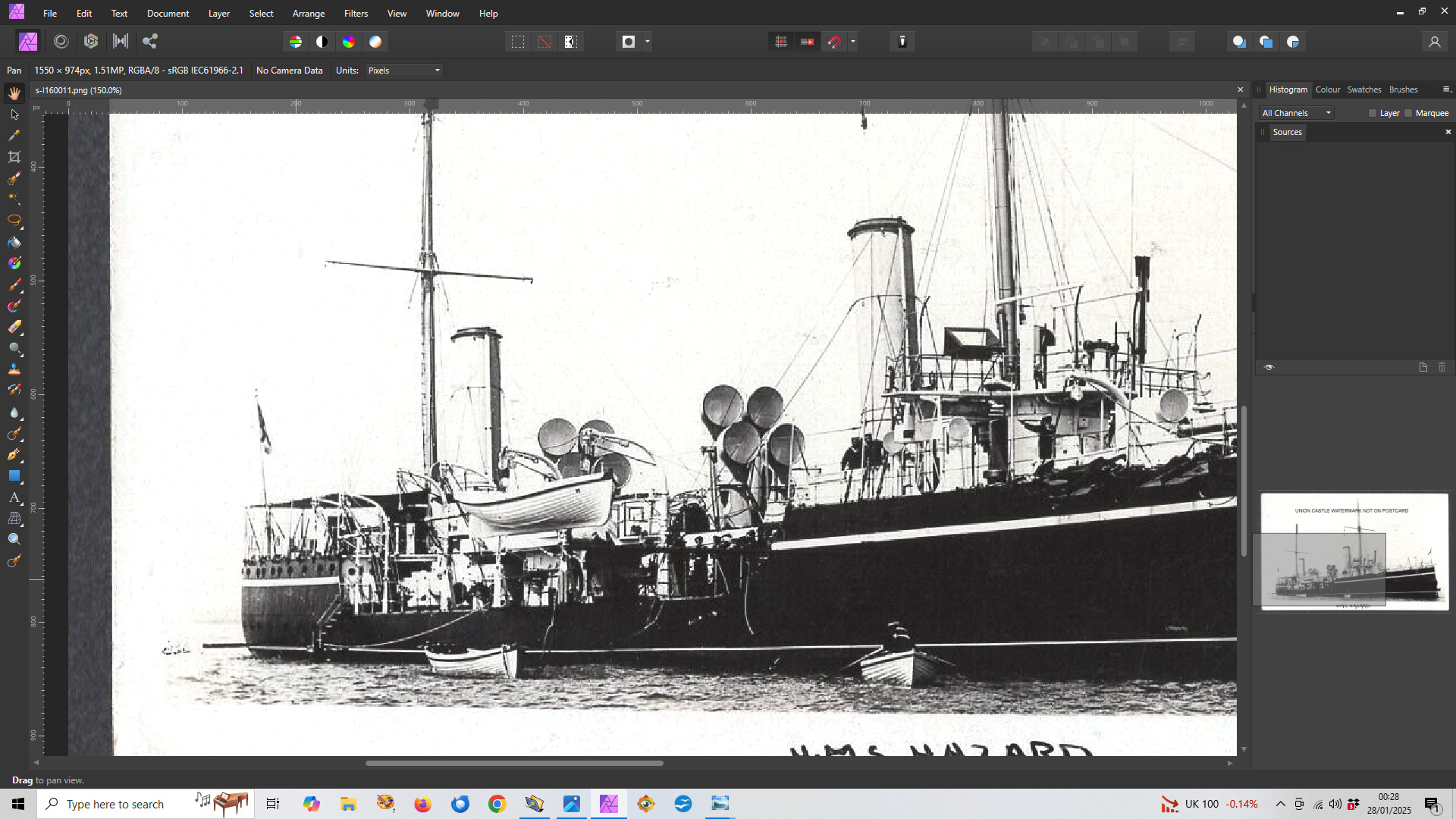Viewport: 1456px width, 819px height.
Task: Select the Pen tool
Action: pos(14,455)
